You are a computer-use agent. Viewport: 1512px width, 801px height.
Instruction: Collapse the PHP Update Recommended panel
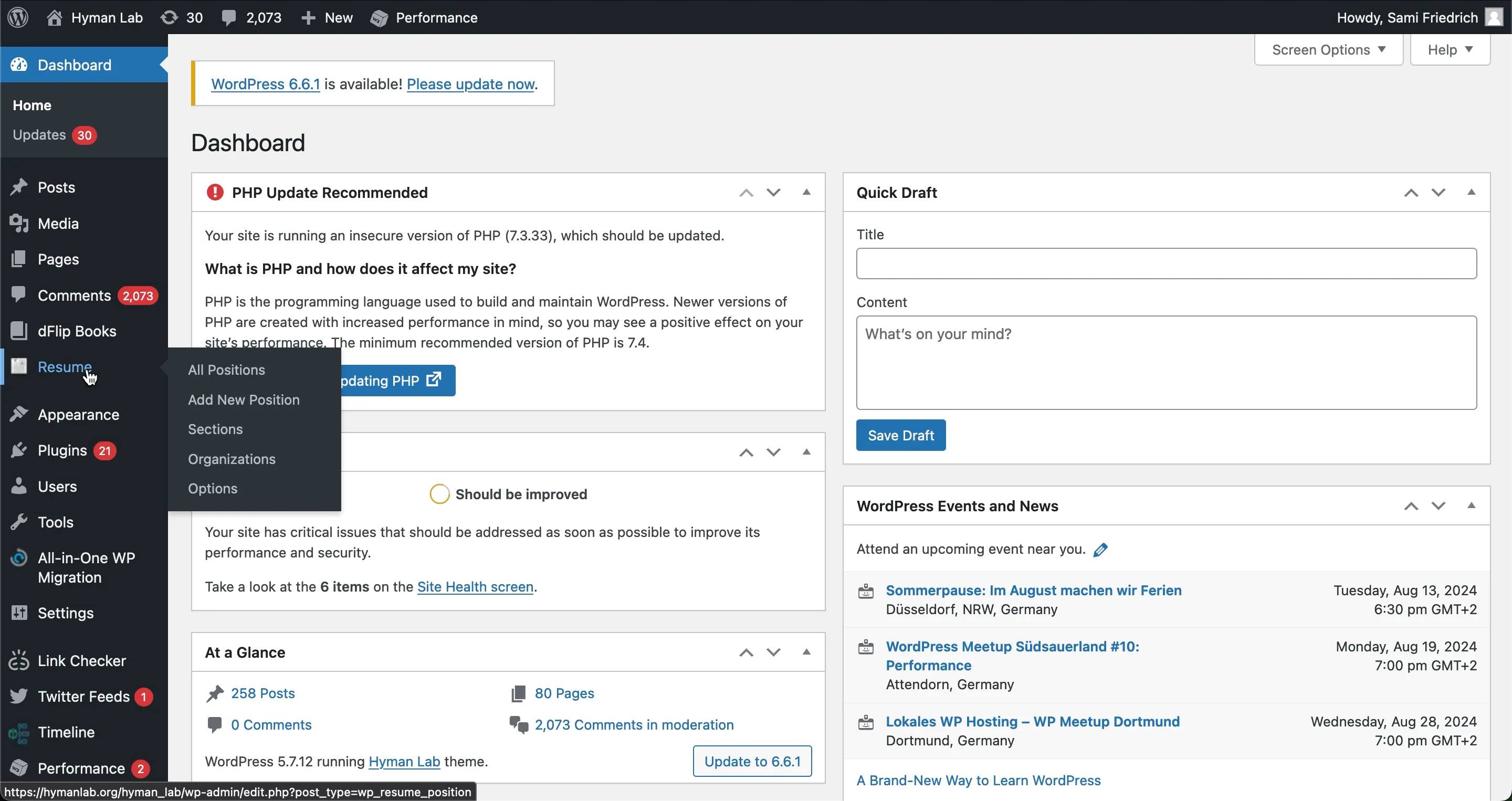coord(806,192)
